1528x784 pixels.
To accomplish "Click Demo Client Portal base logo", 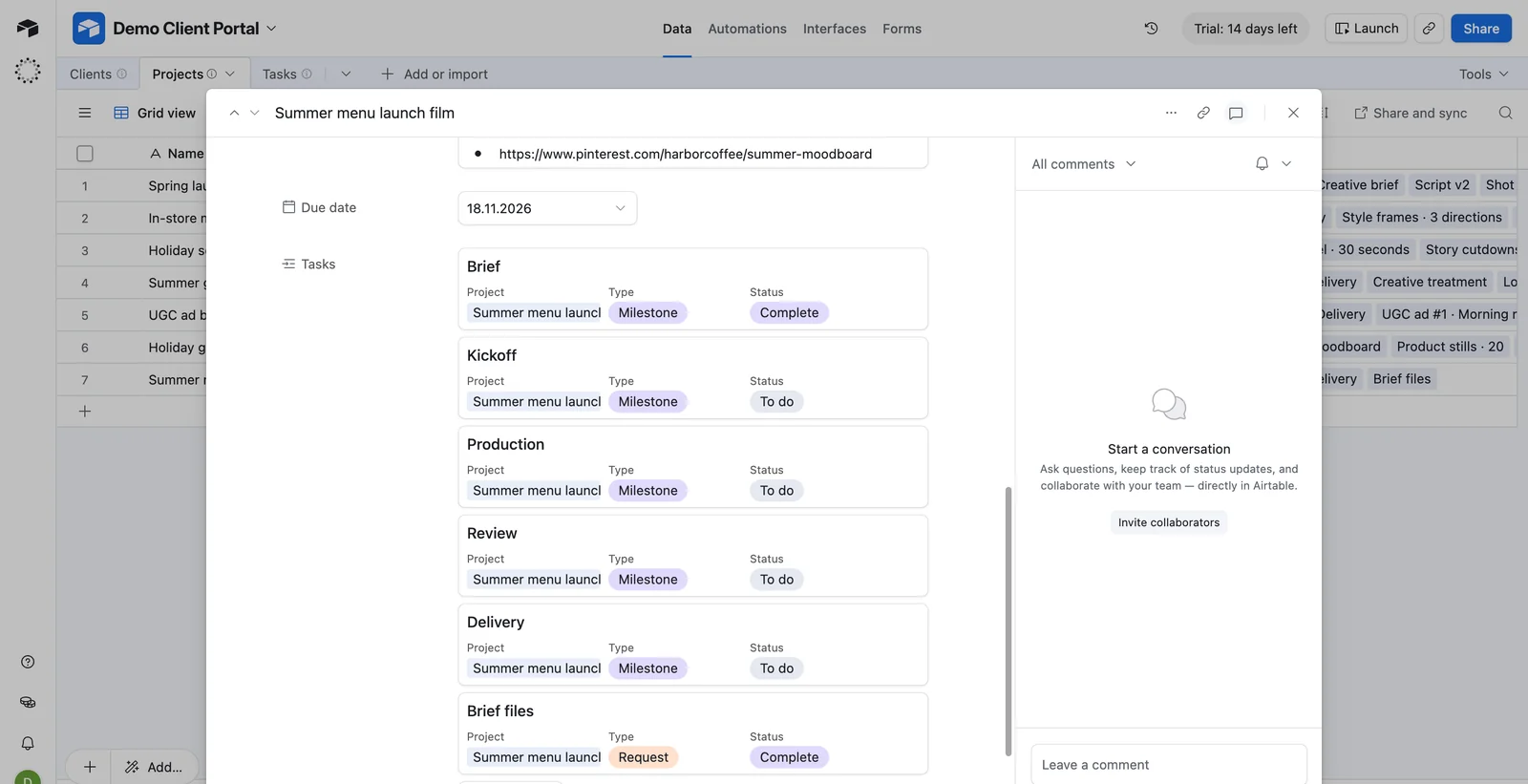I will 89,29.
